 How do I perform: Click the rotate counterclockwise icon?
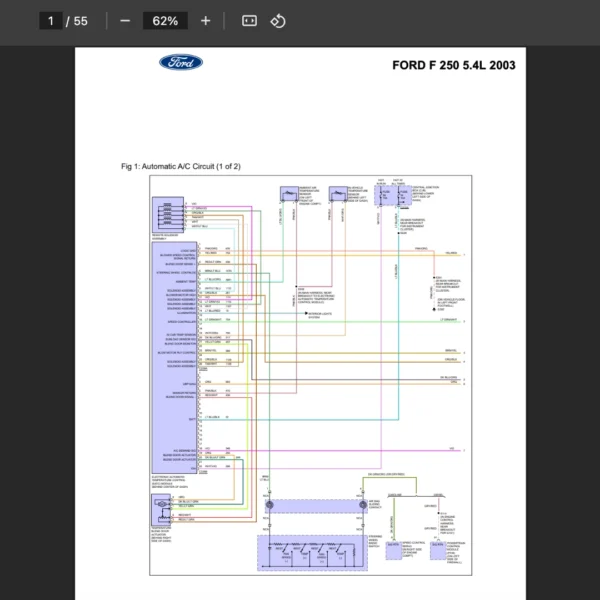coord(278,21)
